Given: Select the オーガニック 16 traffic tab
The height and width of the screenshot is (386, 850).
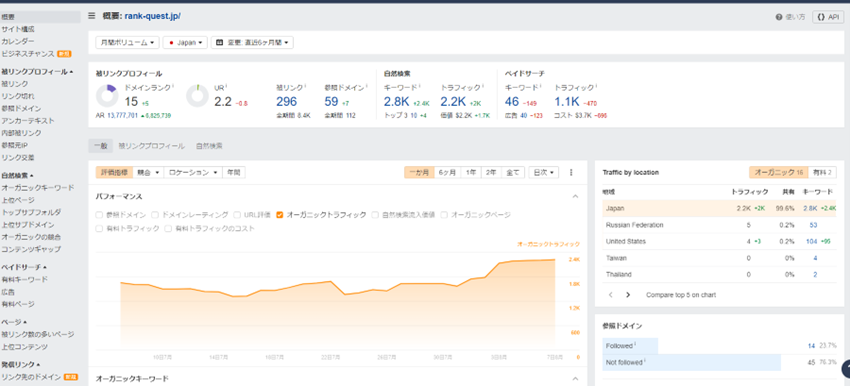Looking at the screenshot, I should (x=778, y=172).
